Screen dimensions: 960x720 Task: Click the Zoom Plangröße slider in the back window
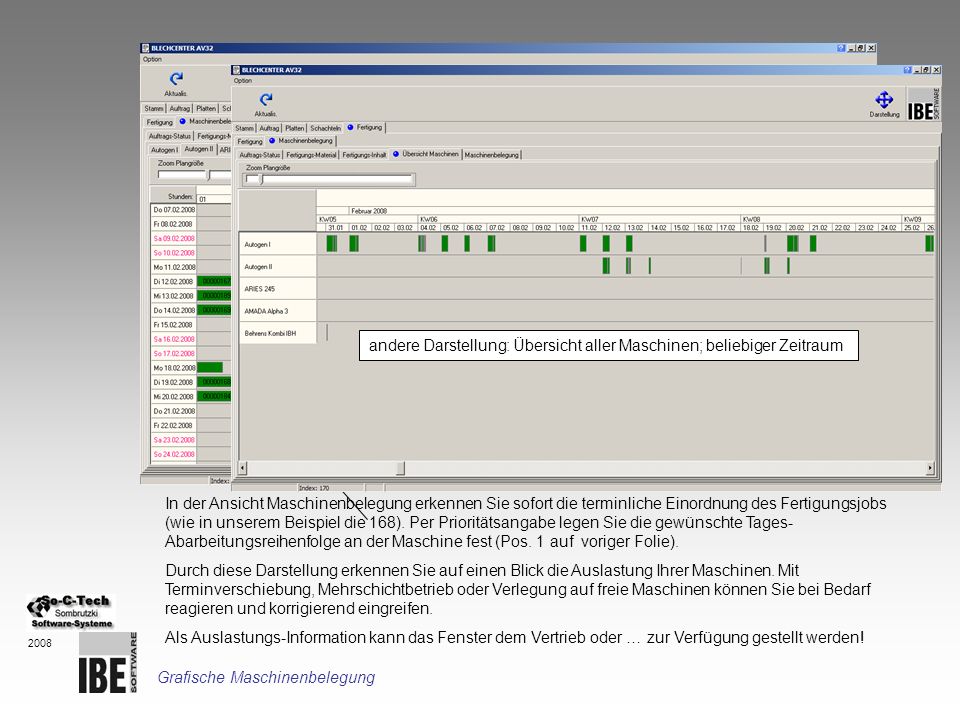[194, 174]
